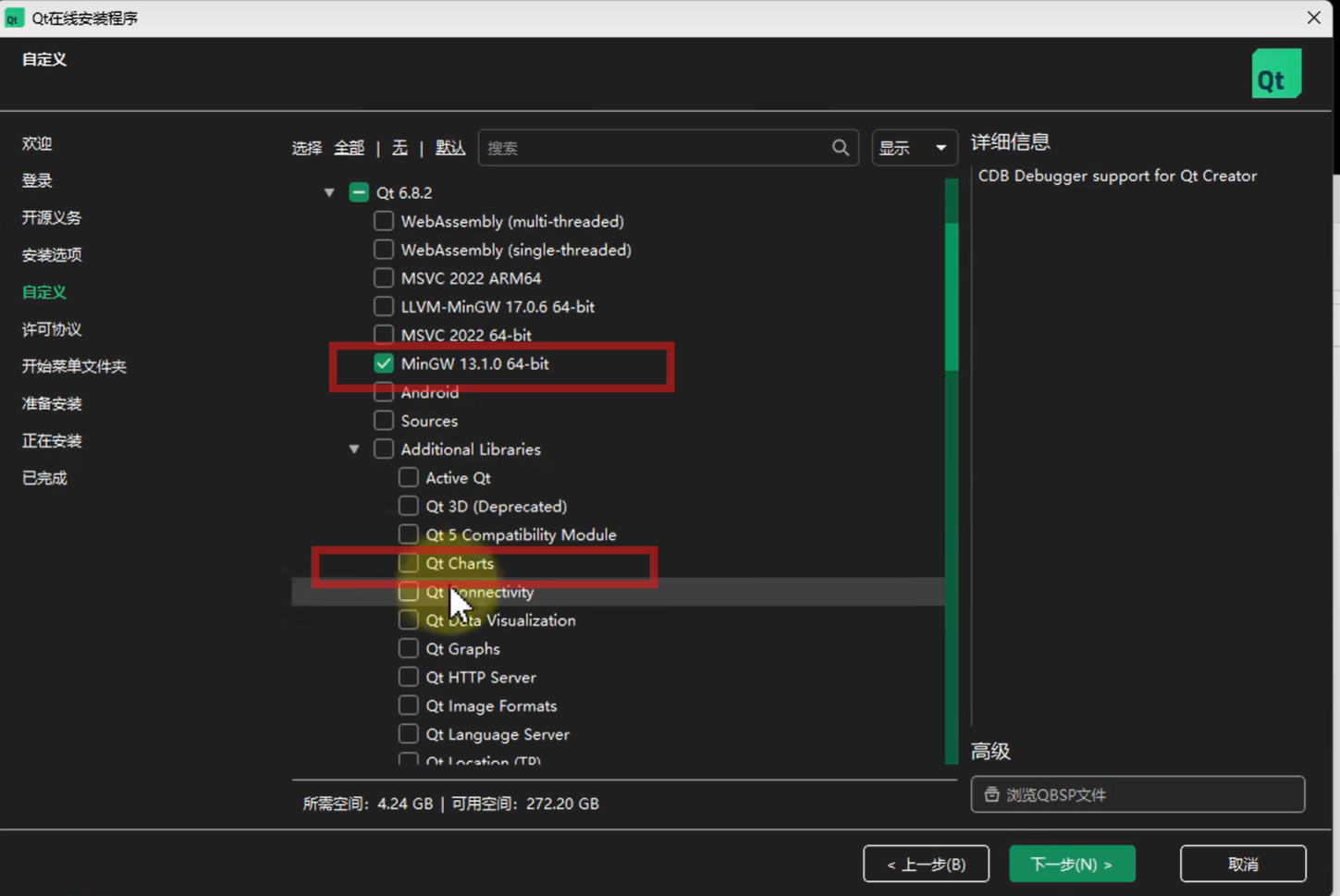The width and height of the screenshot is (1340, 896).
Task: Check Qt 5 Compatibility Module checkbox
Action: pyautogui.click(x=409, y=534)
